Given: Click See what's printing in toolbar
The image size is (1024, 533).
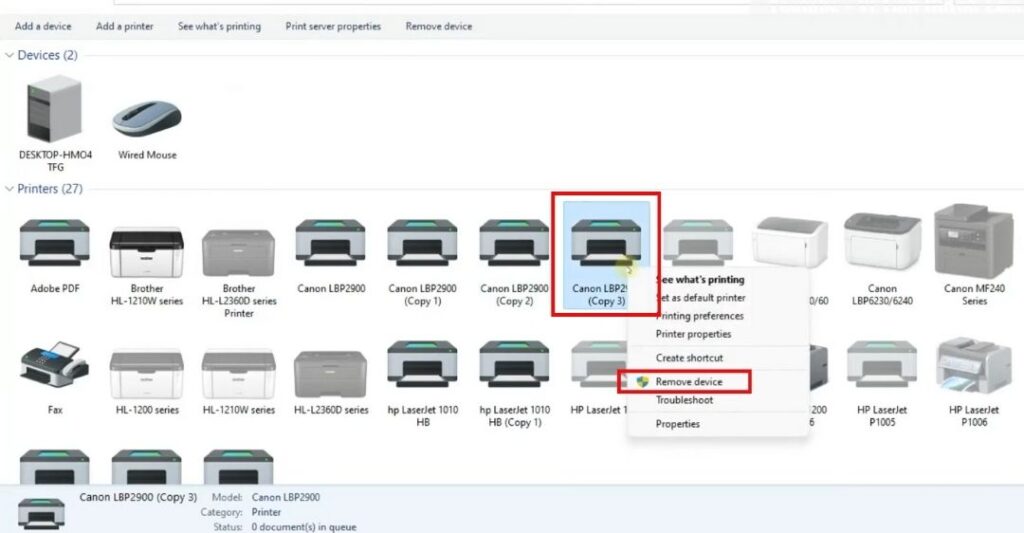Looking at the screenshot, I should pyautogui.click(x=219, y=26).
